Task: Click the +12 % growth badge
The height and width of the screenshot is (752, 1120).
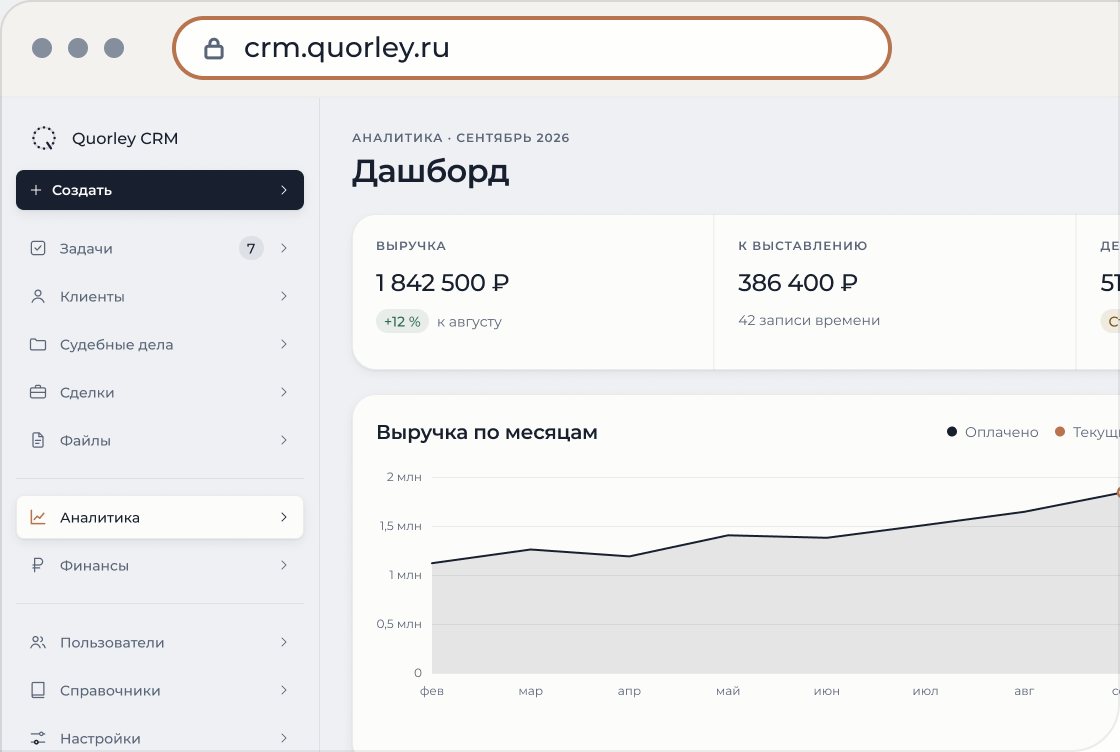Action: (402, 321)
